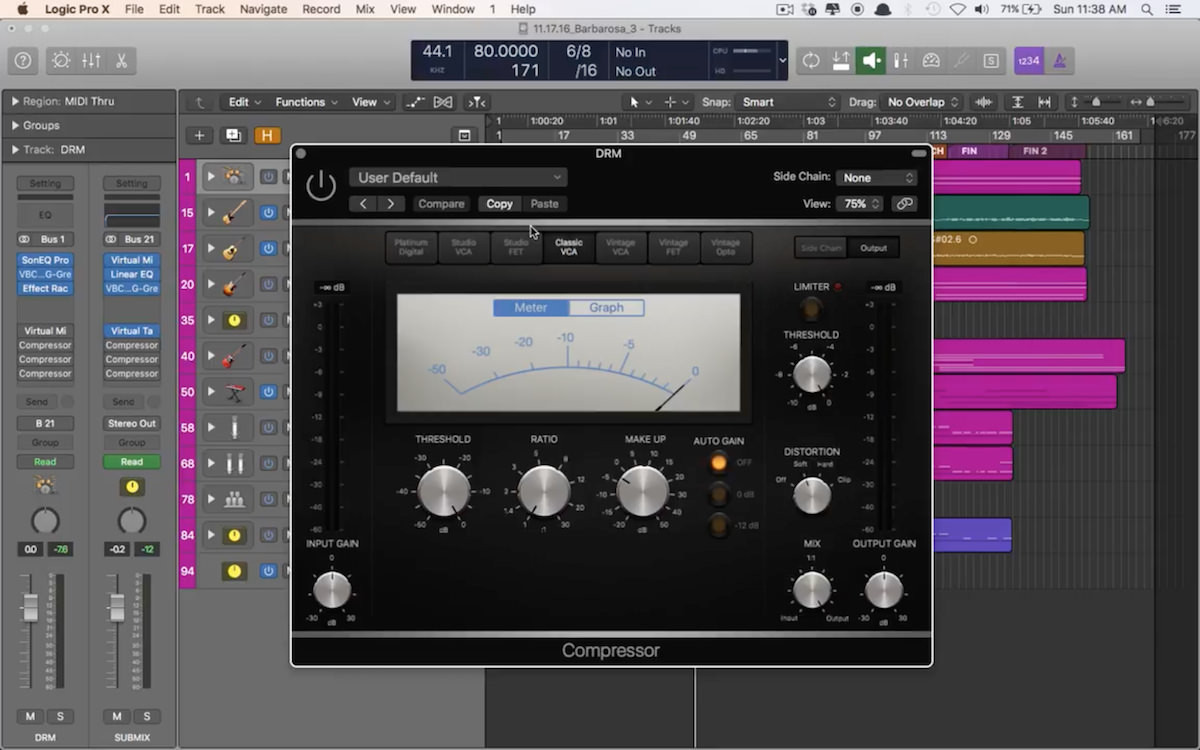This screenshot has width=1200, height=750.
Task: Toggle the count-in 1234 button
Action: (x=1028, y=60)
